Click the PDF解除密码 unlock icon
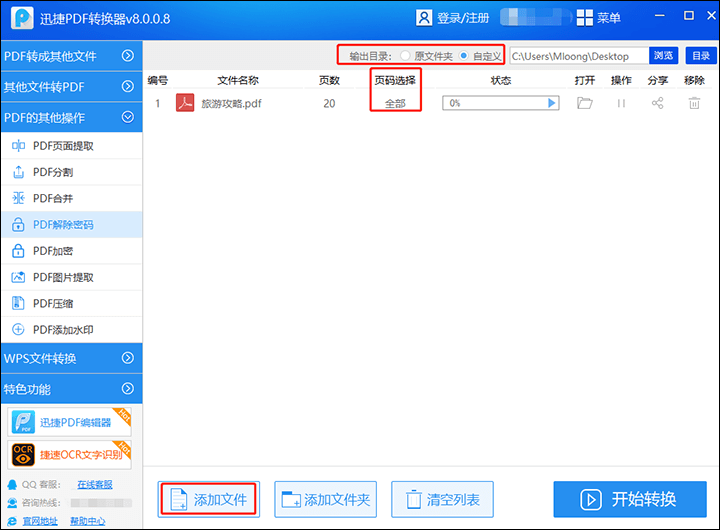This screenshot has width=720, height=530. coord(18,225)
